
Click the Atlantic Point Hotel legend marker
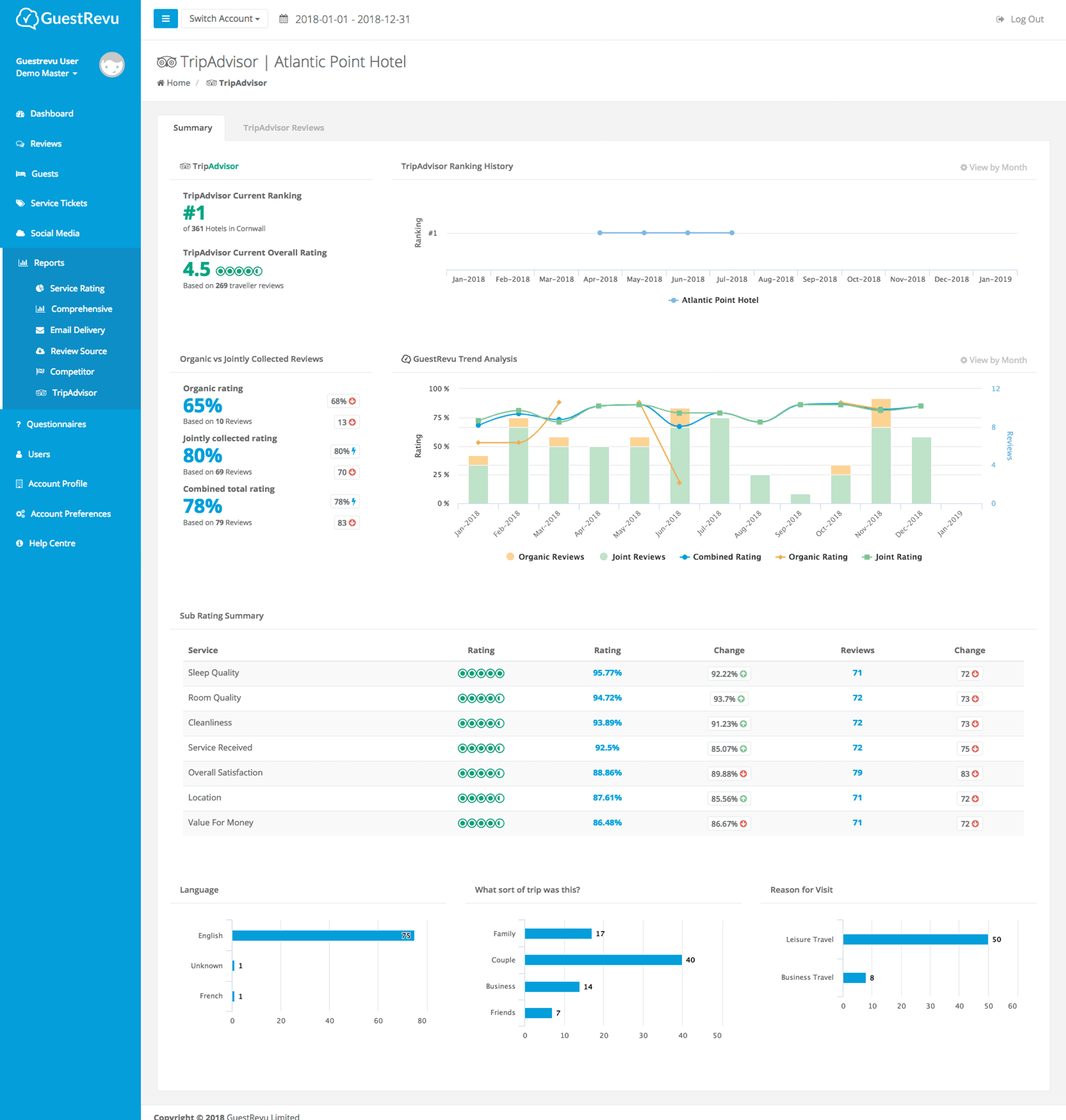pos(673,300)
